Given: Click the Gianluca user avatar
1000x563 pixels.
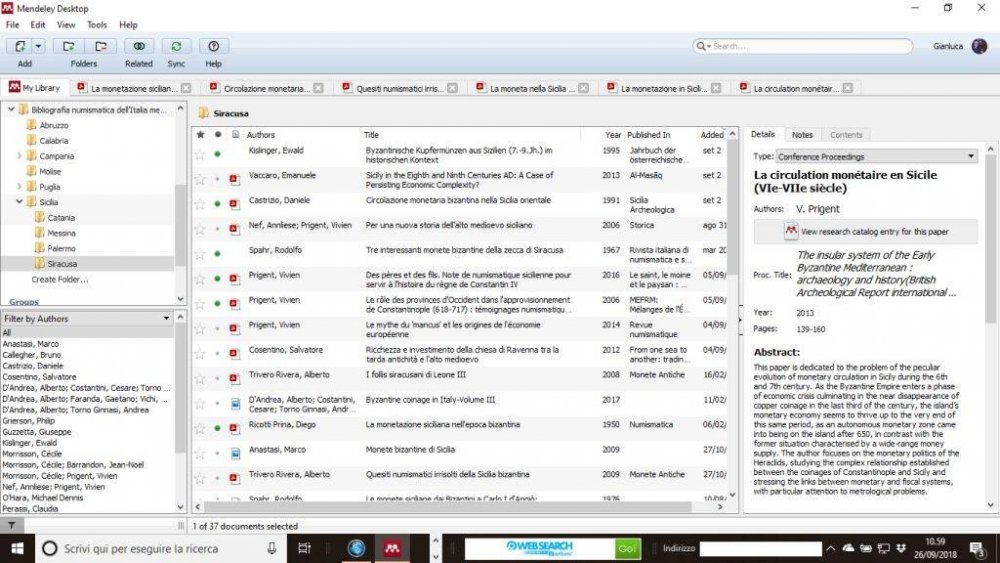Looking at the screenshot, I should (x=980, y=46).
